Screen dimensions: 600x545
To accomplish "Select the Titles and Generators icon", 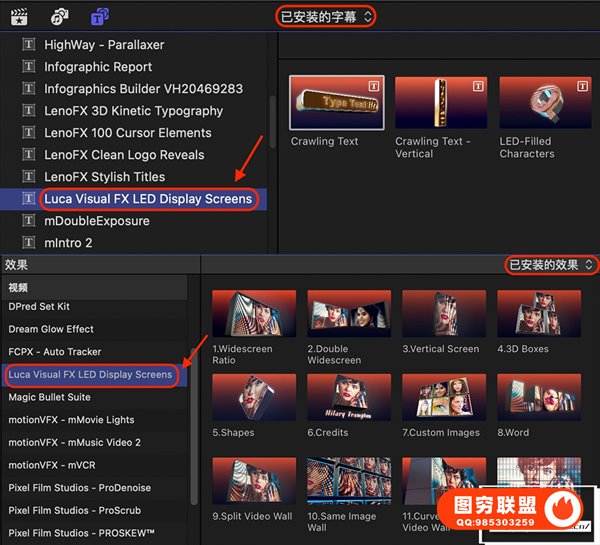I will click(99, 16).
